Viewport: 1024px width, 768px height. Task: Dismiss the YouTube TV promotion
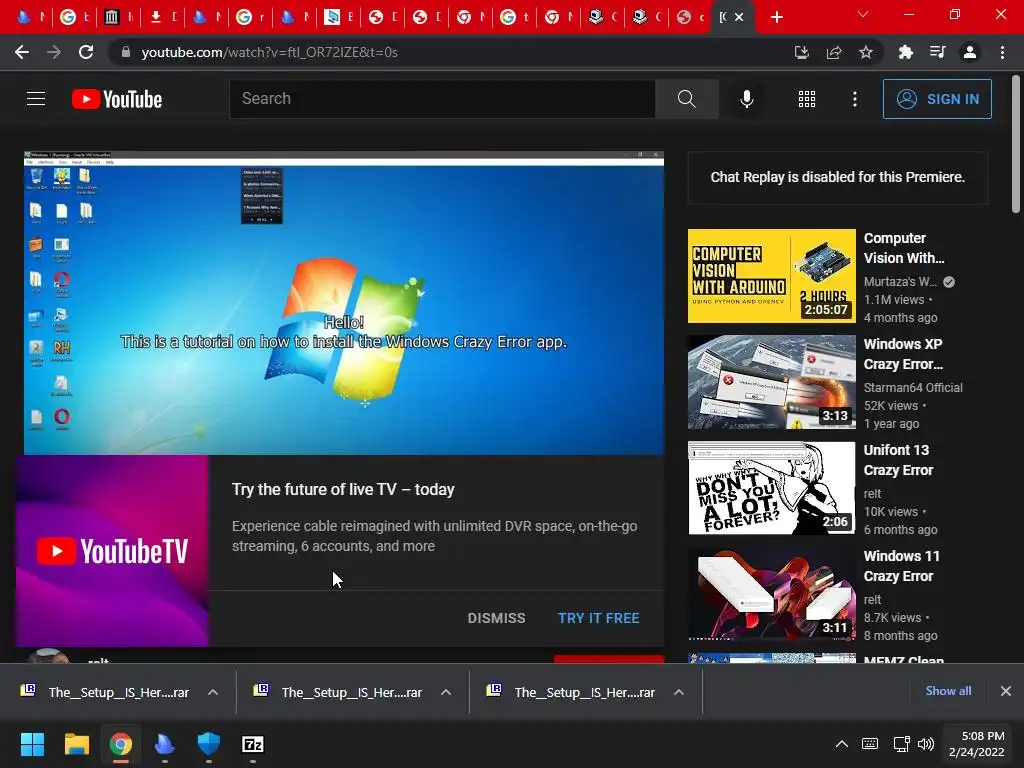(x=496, y=618)
